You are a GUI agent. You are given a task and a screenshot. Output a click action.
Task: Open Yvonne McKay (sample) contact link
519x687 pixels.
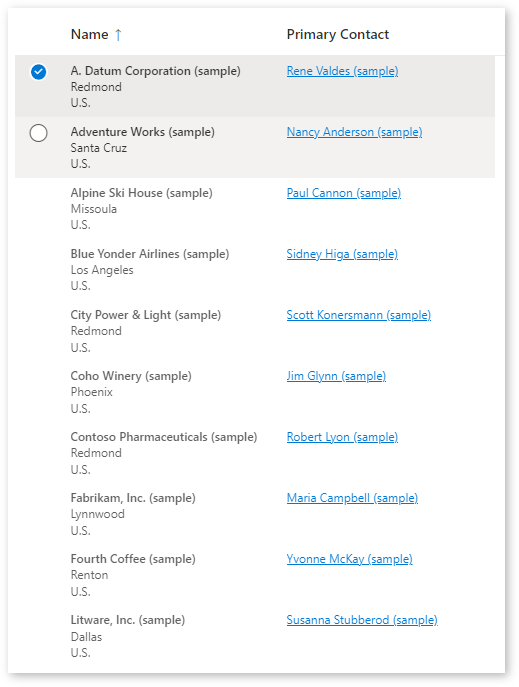(350, 559)
